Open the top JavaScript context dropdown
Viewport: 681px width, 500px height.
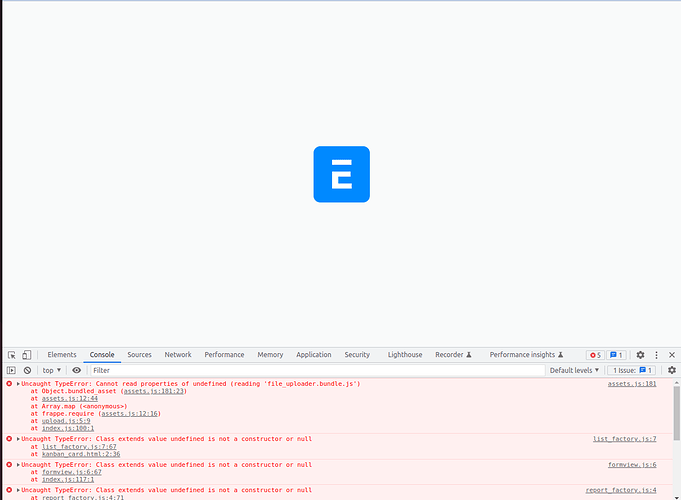(51, 371)
